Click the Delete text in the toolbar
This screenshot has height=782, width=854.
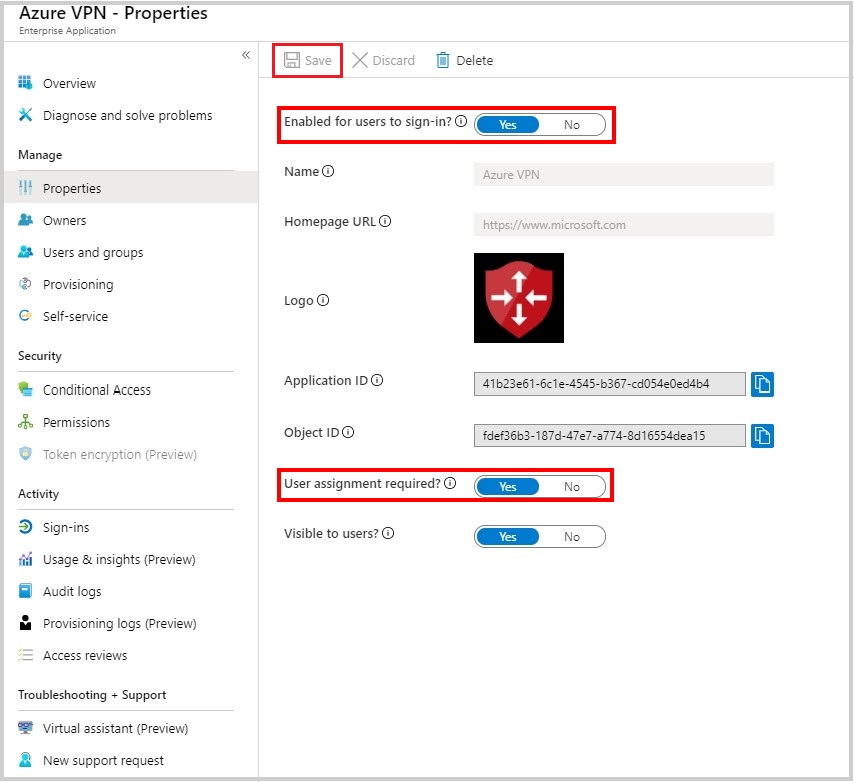474,60
